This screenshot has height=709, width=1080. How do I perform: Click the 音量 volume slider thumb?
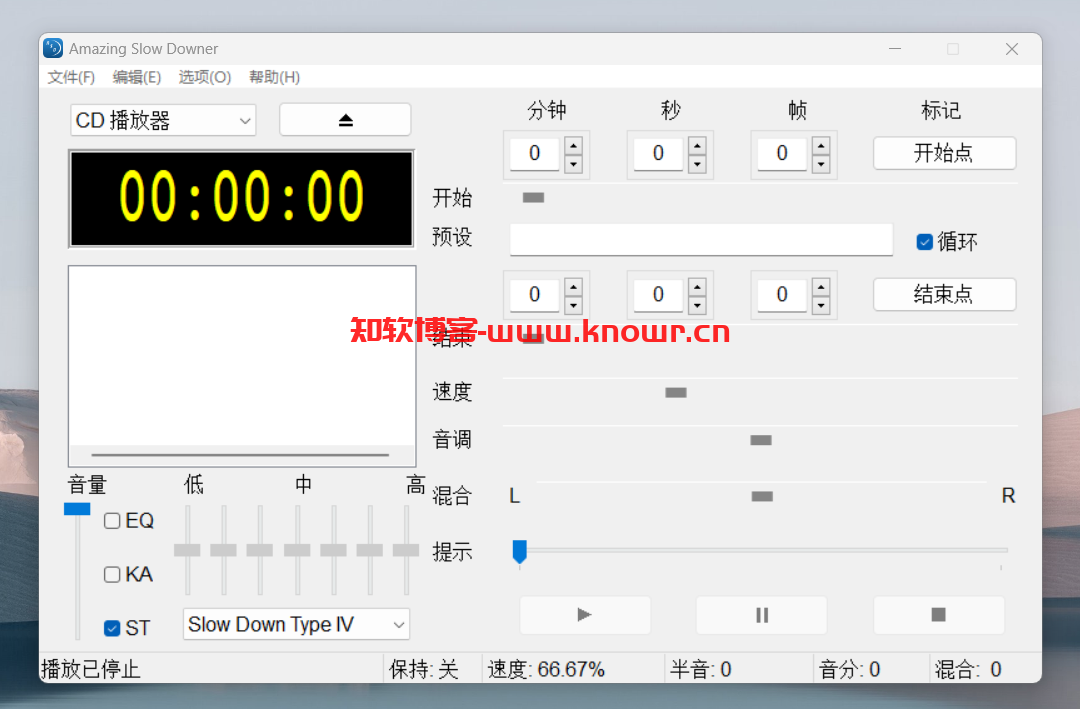(x=77, y=509)
